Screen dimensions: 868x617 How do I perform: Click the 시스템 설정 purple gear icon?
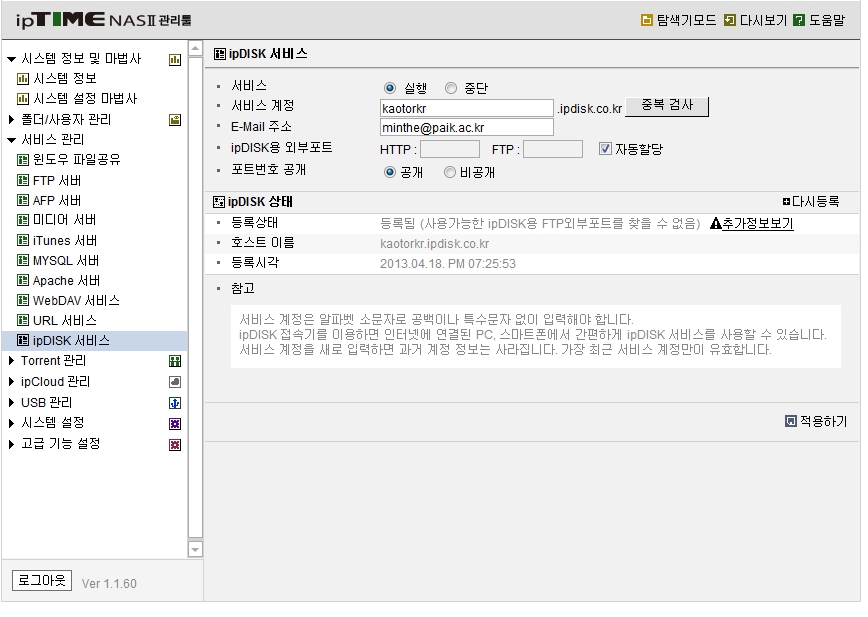174,424
